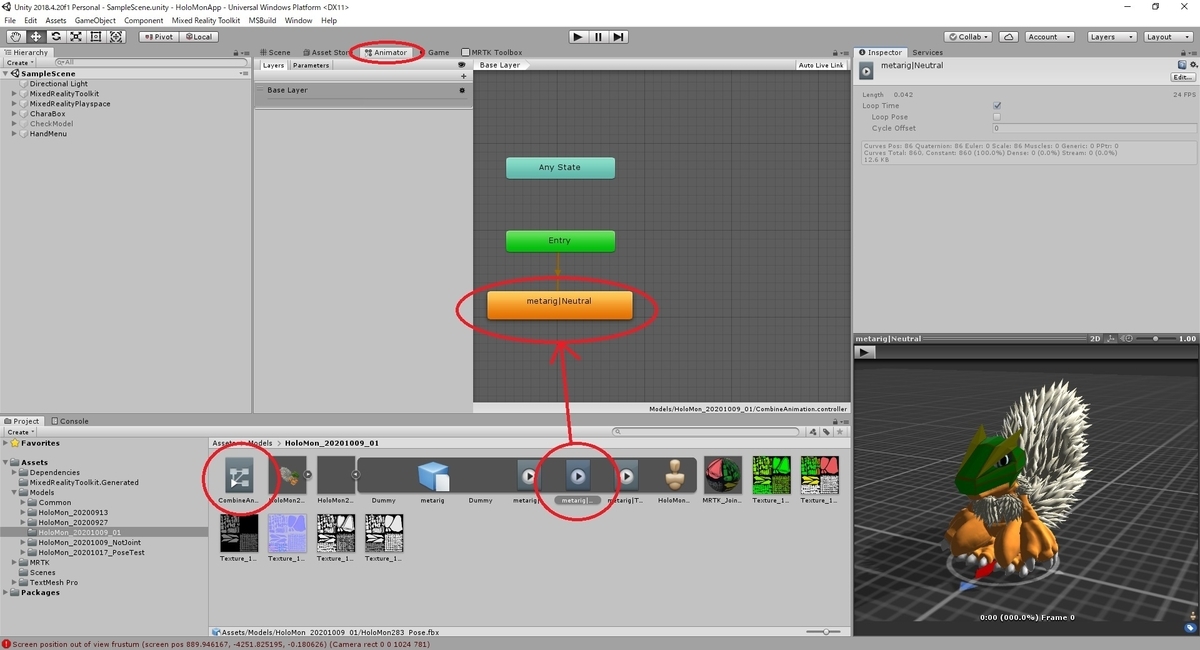
Task: Expand the HandMenu hierarchy item
Action: tap(15, 134)
